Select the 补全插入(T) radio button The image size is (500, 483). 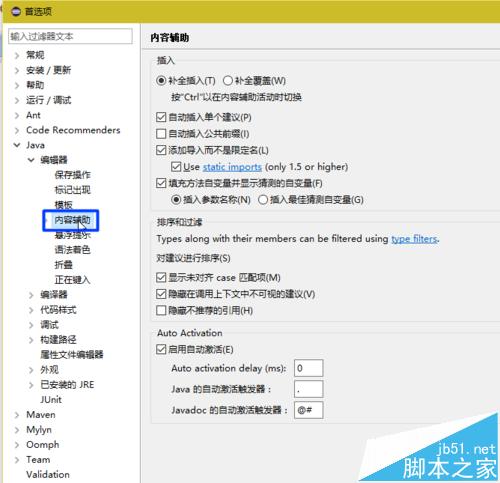(161, 81)
